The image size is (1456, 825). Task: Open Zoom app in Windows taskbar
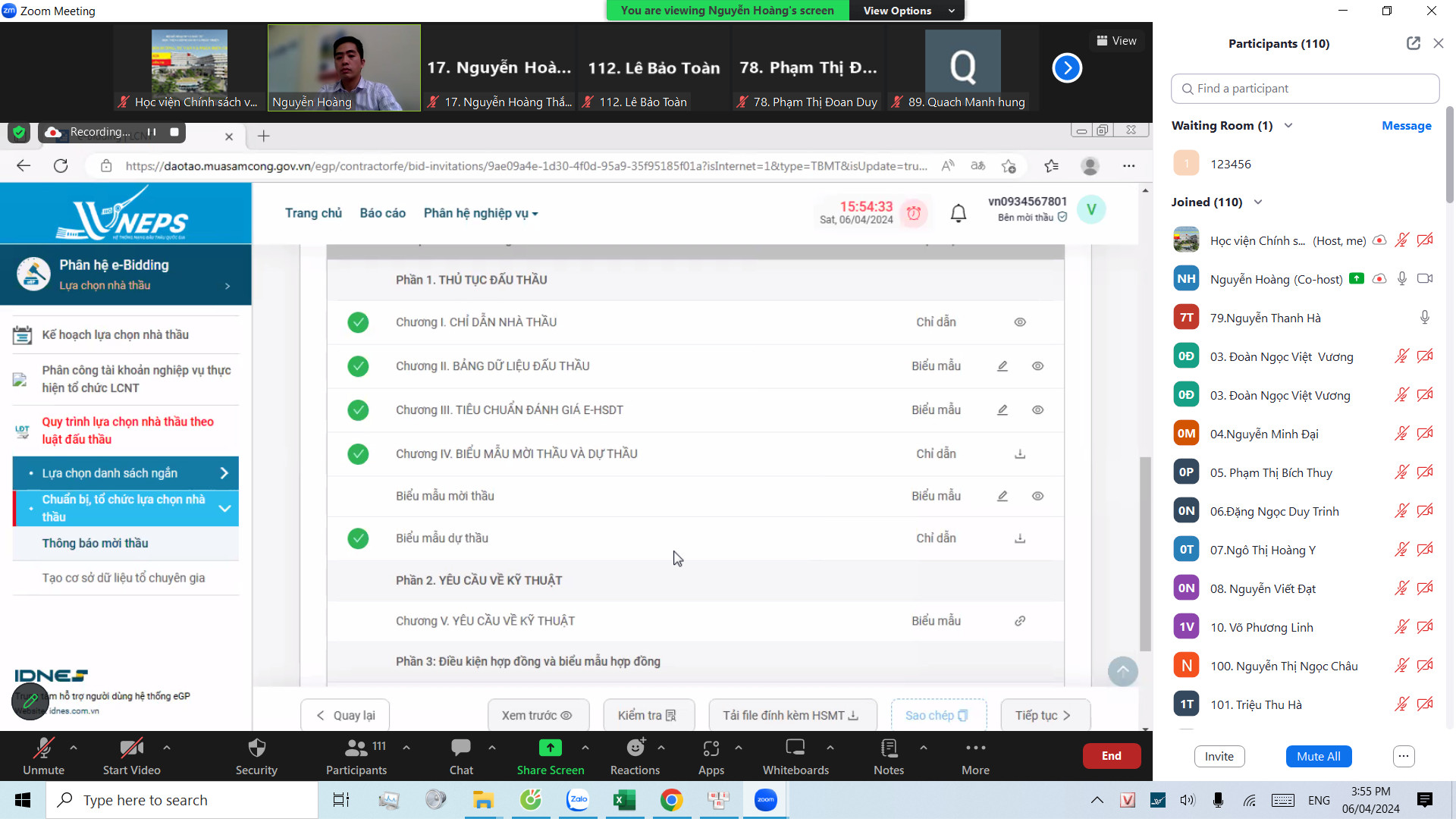(765, 800)
